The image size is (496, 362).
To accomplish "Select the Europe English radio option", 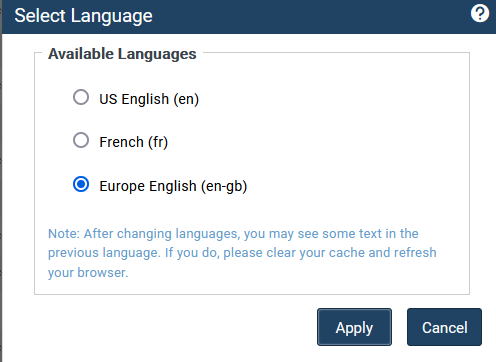I will coord(81,184).
